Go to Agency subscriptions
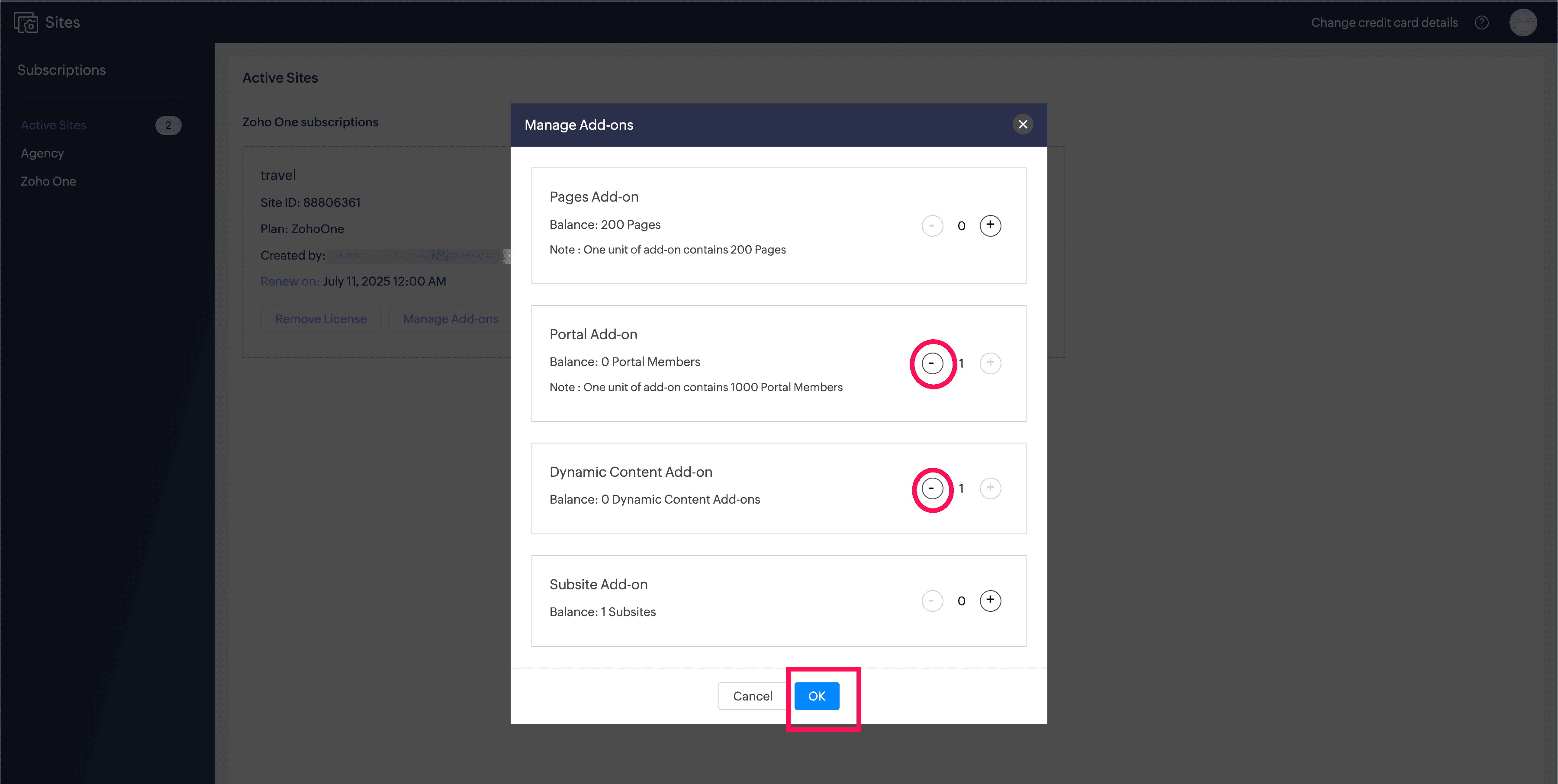1558x784 pixels. (42, 154)
